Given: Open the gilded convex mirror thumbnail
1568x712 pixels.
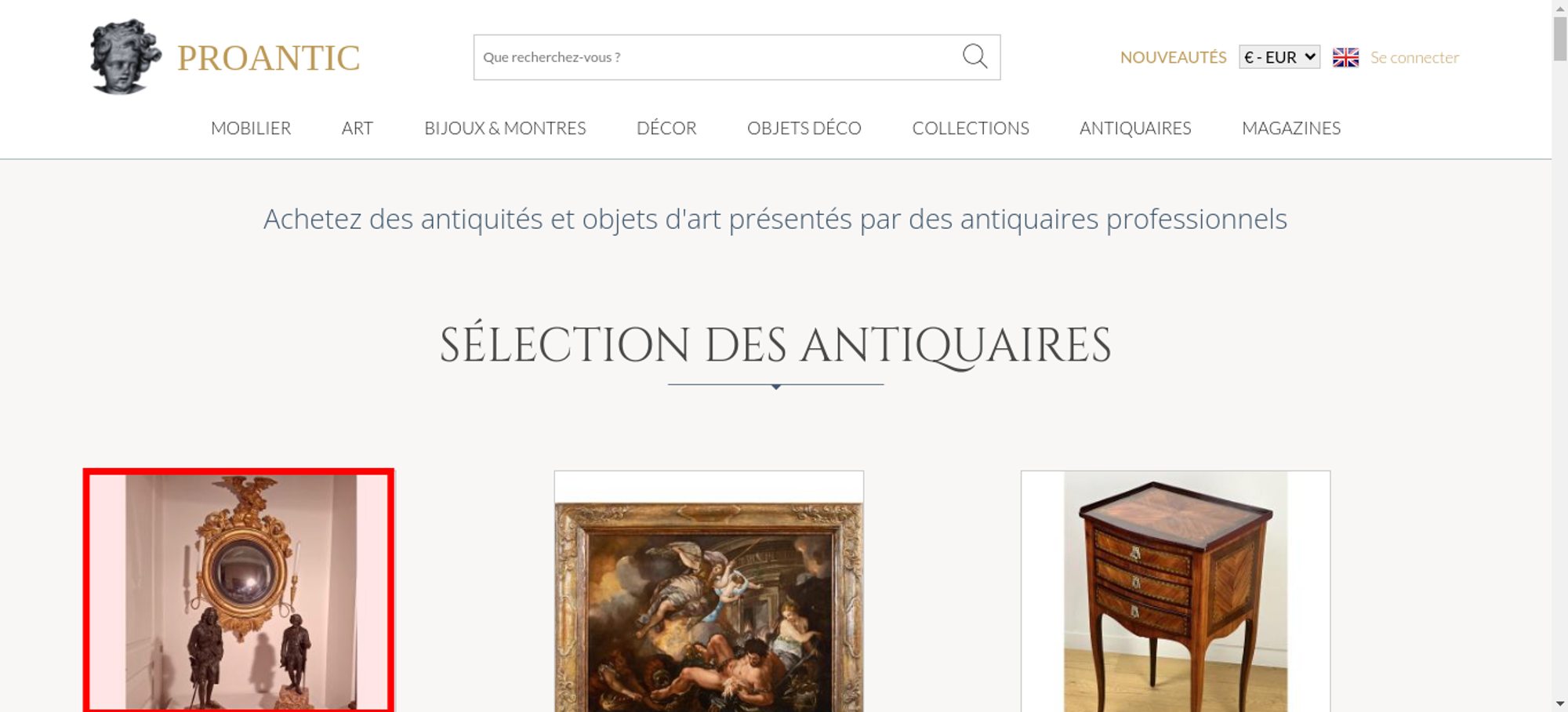Looking at the screenshot, I should pyautogui.click(x=238, y=590).
